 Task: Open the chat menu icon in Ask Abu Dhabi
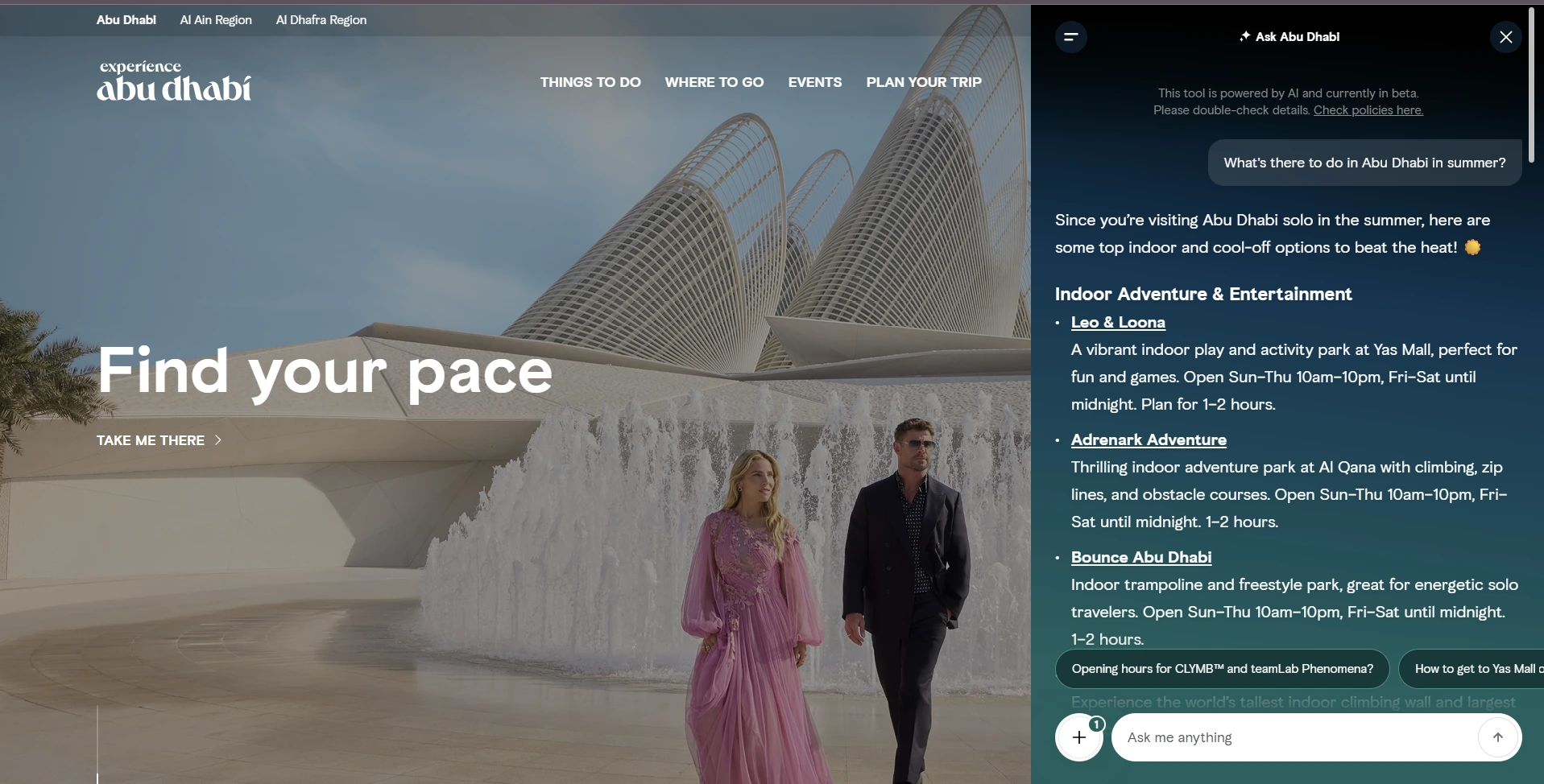[1070, 37]
